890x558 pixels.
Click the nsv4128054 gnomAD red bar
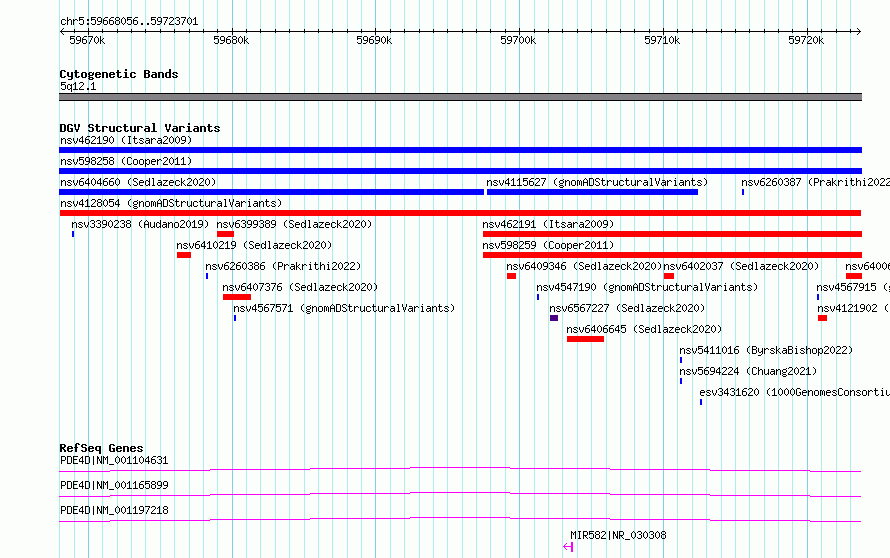click(x=460, y=213)
